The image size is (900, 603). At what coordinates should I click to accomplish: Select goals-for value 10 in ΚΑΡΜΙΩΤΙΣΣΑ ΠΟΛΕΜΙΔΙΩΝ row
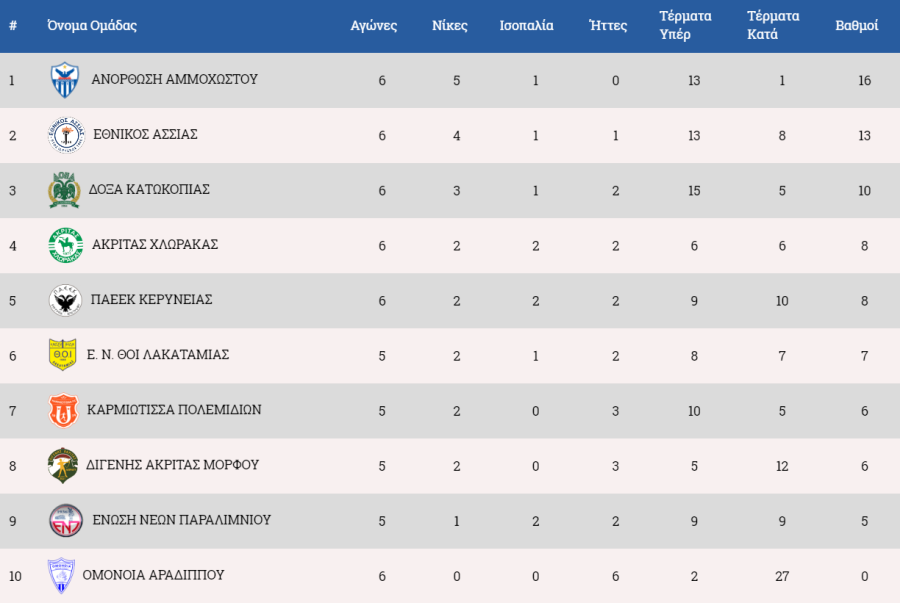pos(694,411)
